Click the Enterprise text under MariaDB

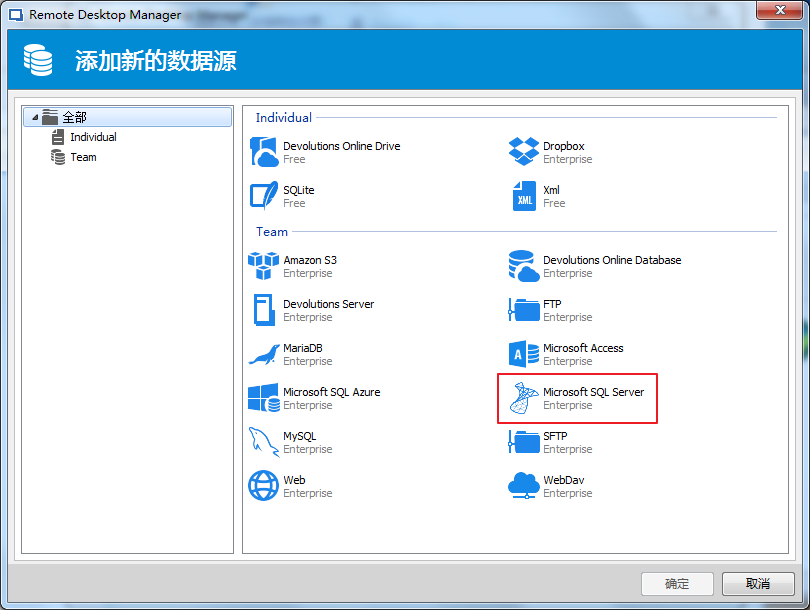[308, 361]
